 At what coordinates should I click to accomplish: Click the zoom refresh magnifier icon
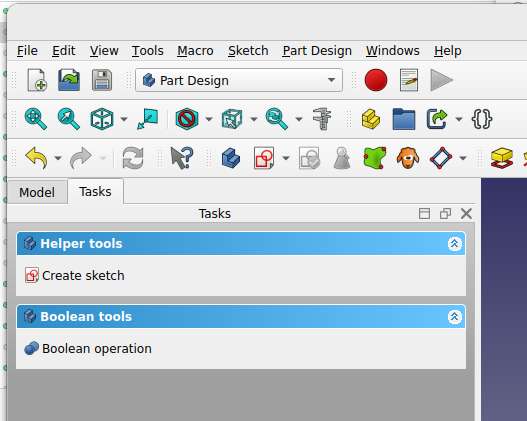[x=277, y=119]
